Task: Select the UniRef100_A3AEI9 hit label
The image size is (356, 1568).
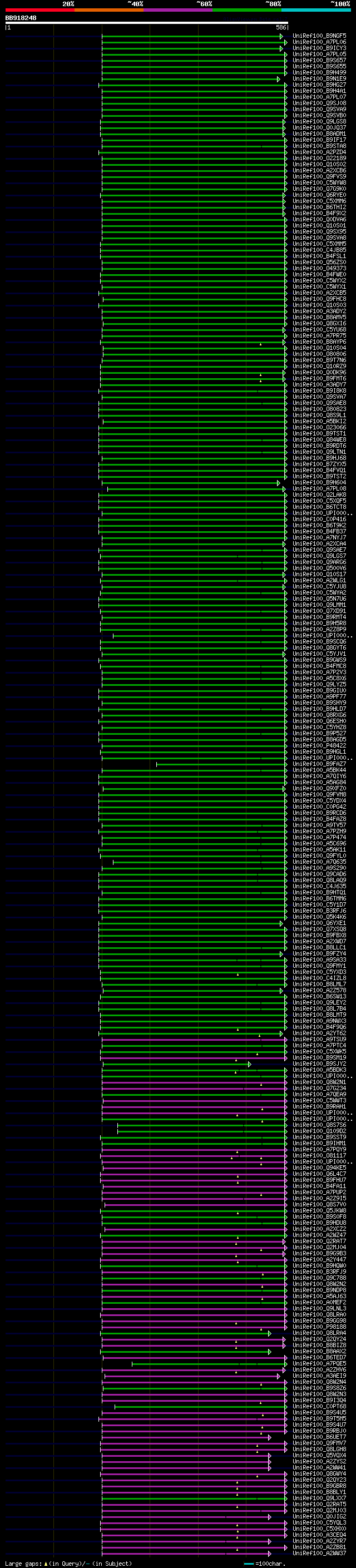Action: click(319, 1376)
